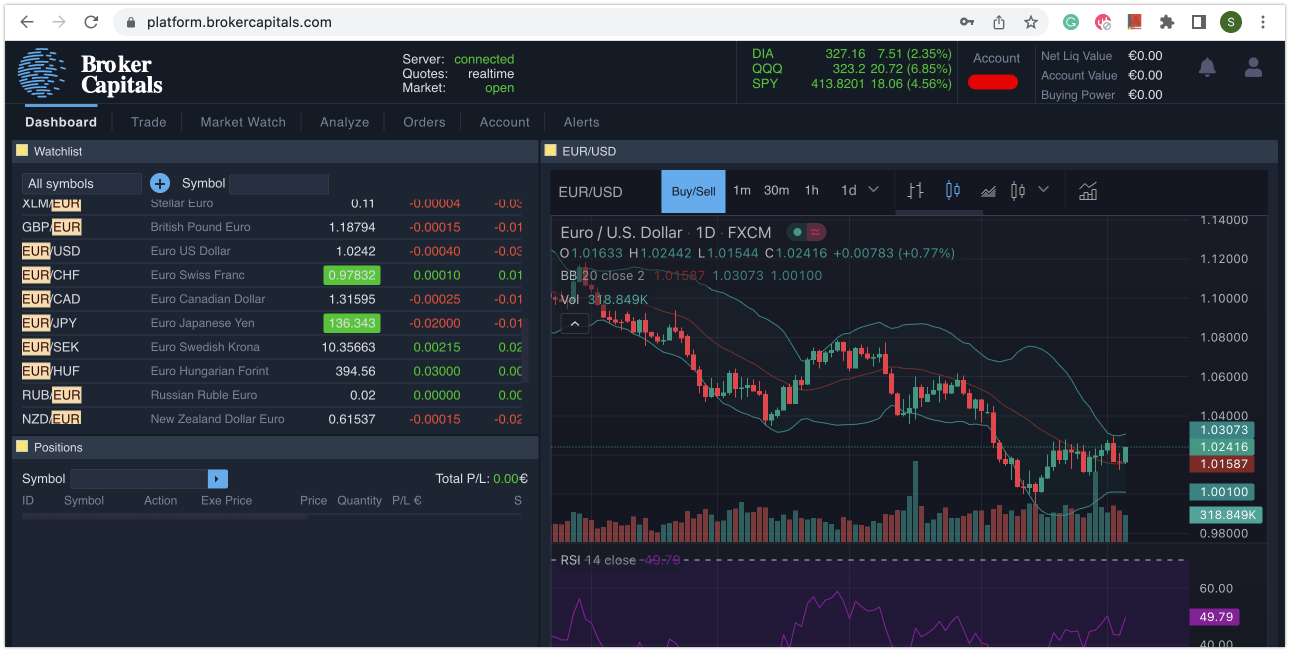
Task: Open the Chrome three-dot menu
Action: [1263, 22]
